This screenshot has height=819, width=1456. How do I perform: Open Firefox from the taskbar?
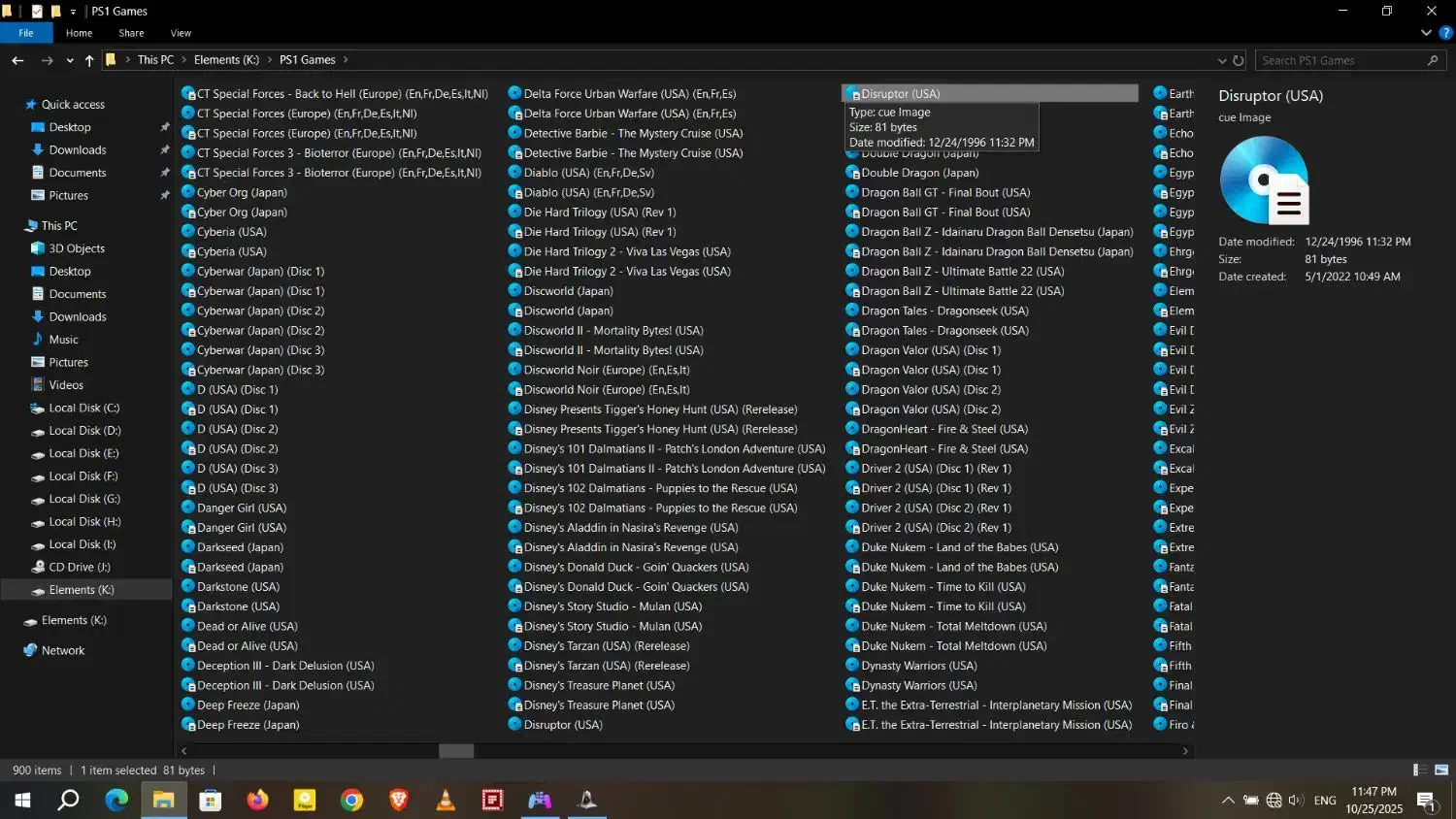click(257, 801)
